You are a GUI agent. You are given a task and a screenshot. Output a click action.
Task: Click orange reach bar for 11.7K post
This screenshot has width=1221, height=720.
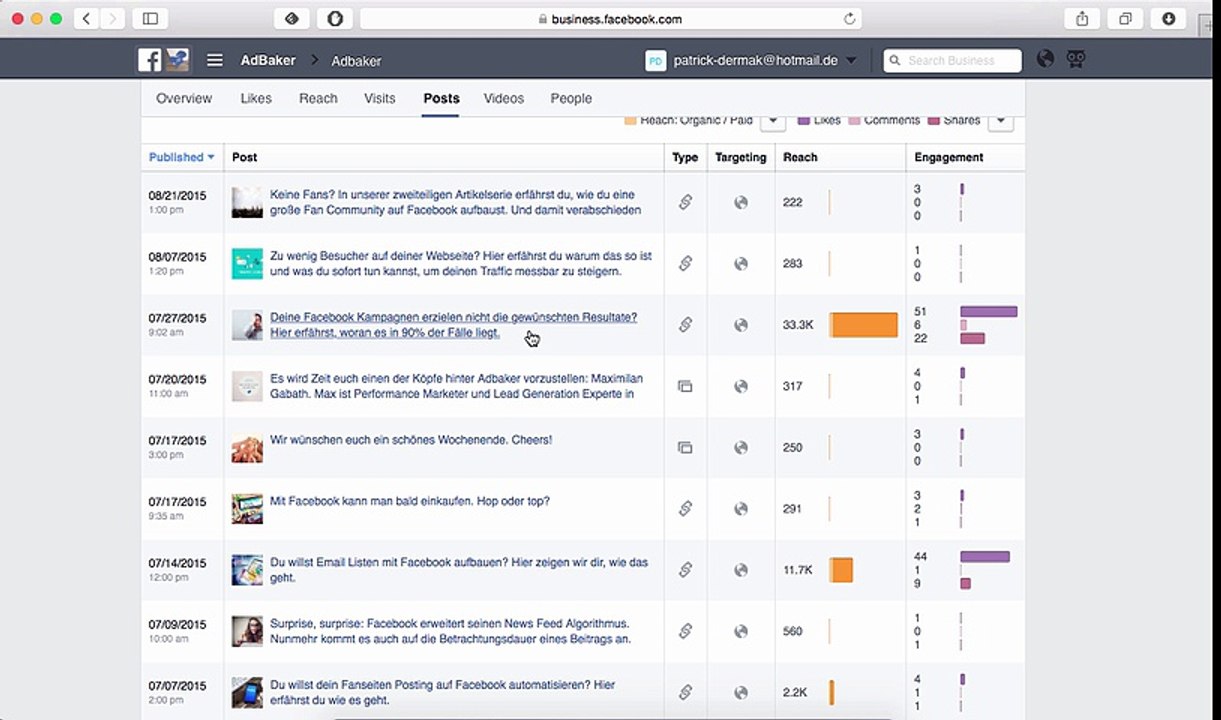(x=841, y=570)
